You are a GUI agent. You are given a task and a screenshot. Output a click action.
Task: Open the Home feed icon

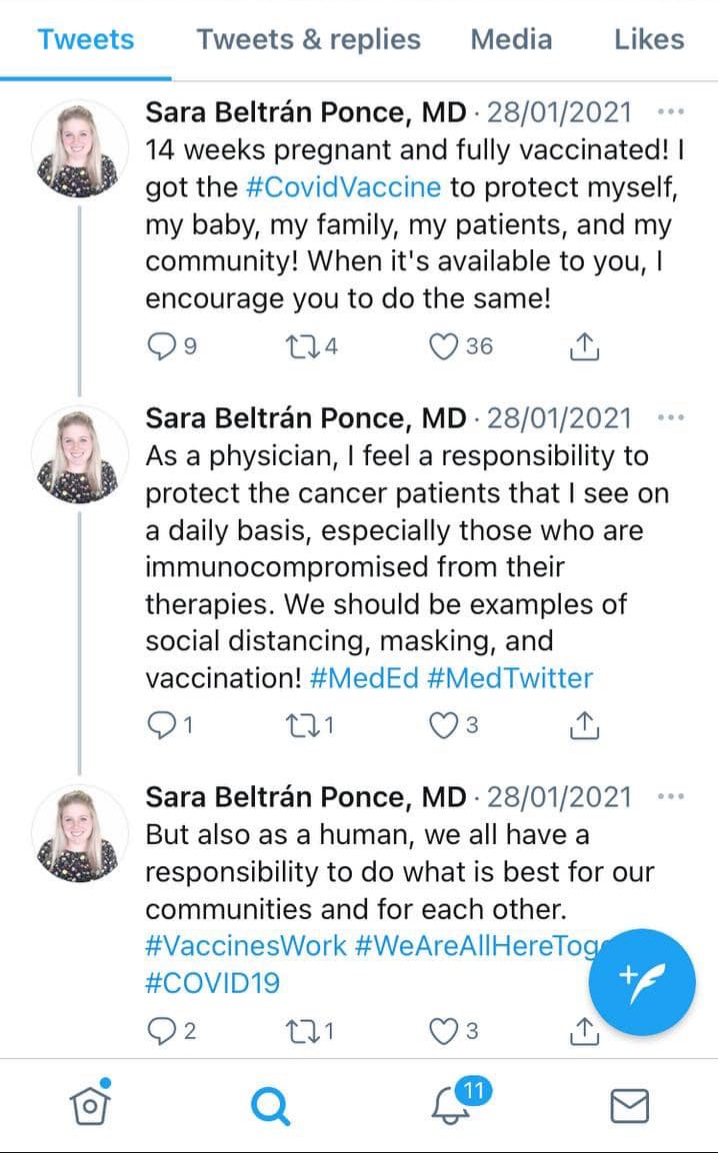click(x=90, y=1104)
